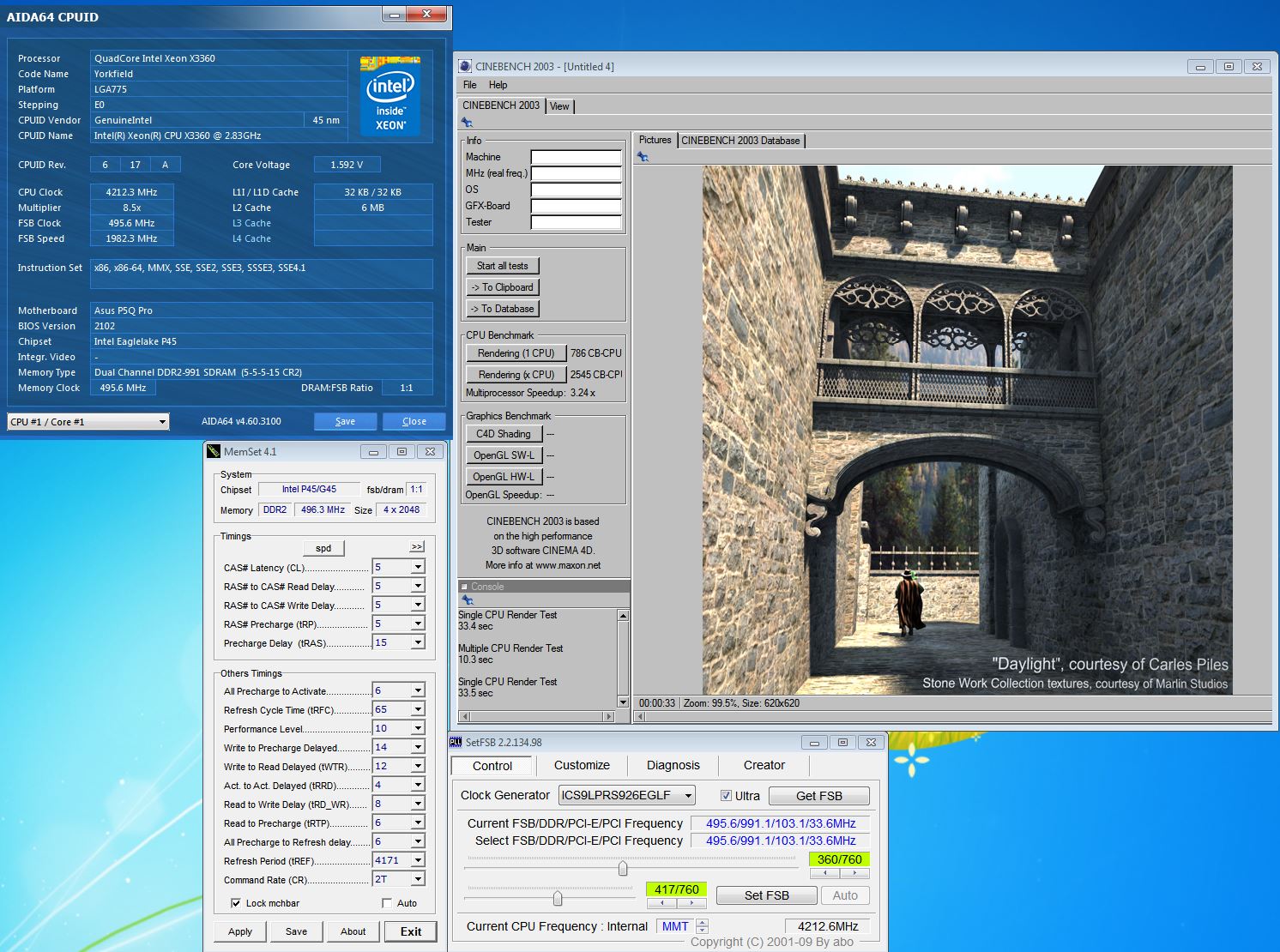1280x952 pixels.
Task: Click left arrow under 360/760 value
Action: click(825, 873)
